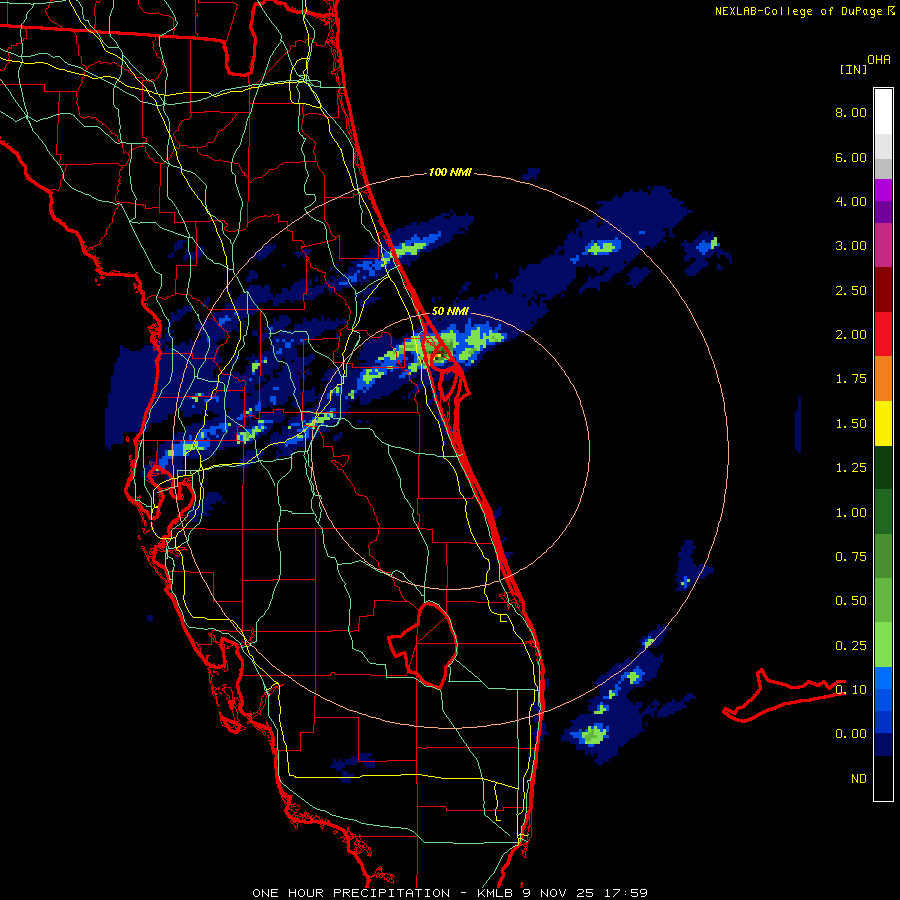Click the 1.75 legend value
Screen dimensions: 900x900
851,379
